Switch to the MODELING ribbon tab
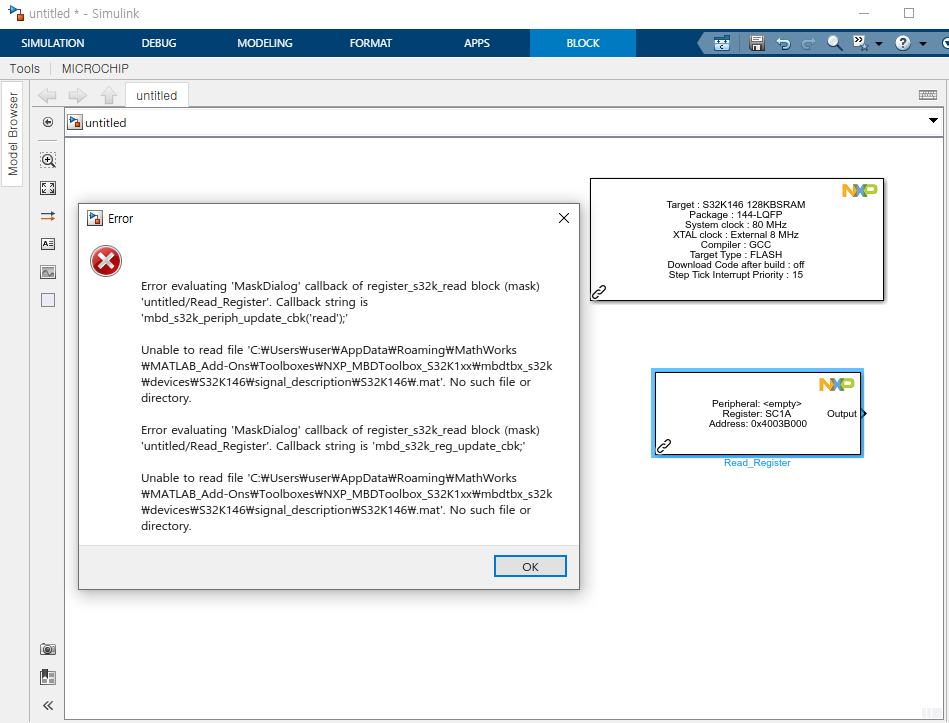 (x=264, y=43)
